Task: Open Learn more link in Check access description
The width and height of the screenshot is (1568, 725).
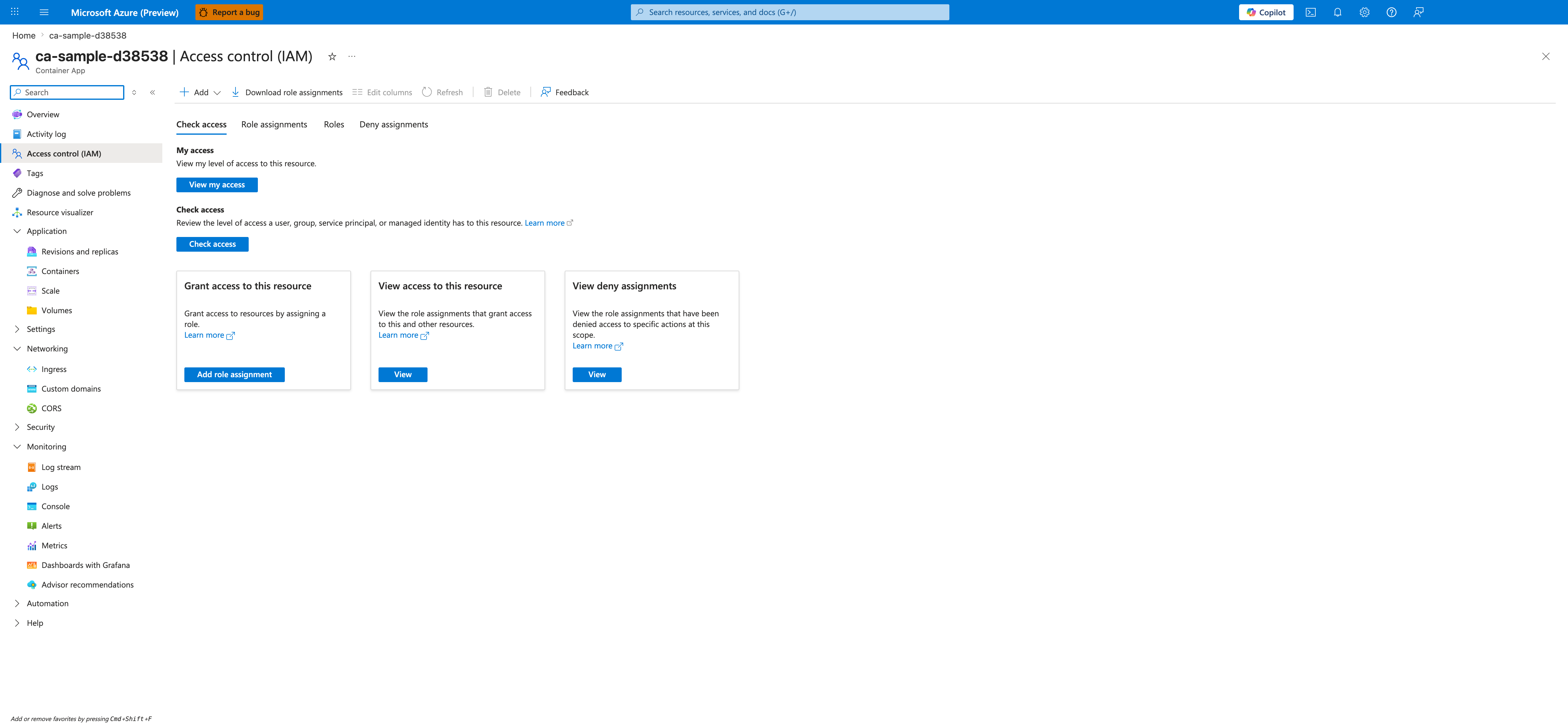Action: click(548, 224)
